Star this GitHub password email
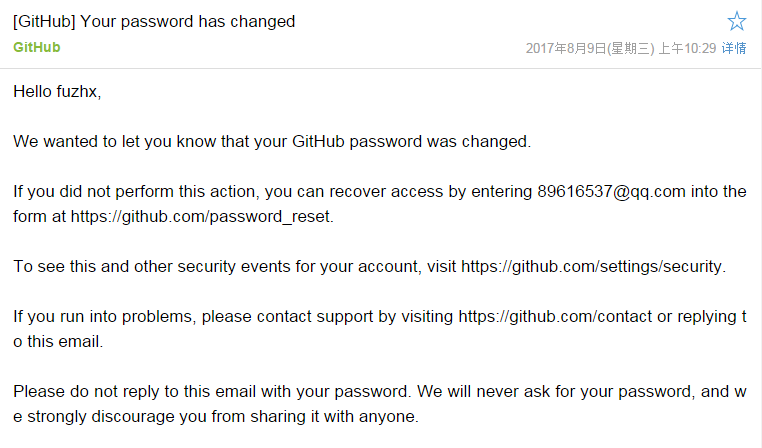The image size is (762, 448). (x=737, y=21)
